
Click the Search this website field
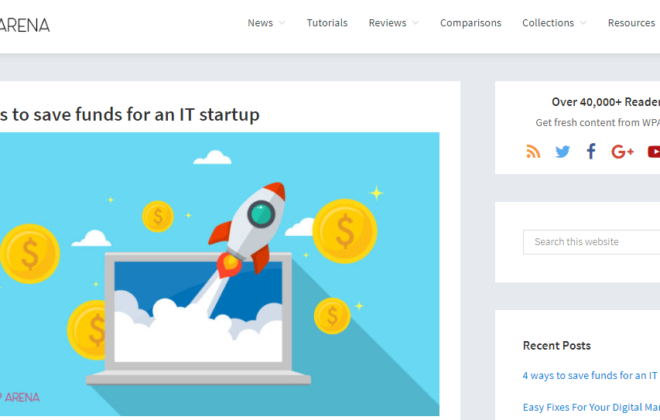(591, 242)
